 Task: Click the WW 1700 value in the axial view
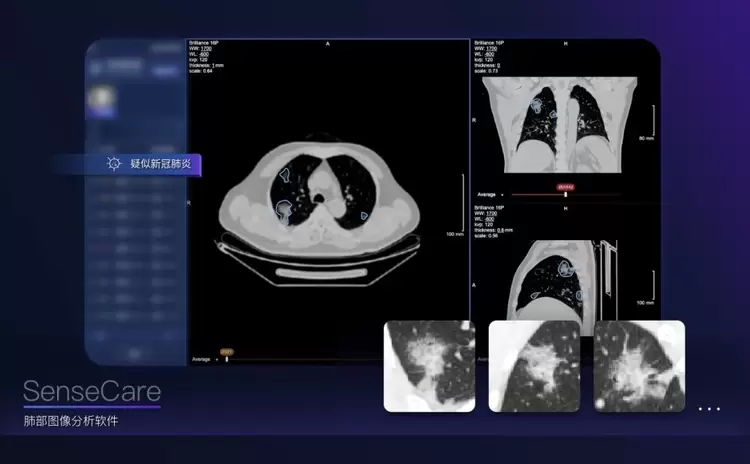[206, 48]
